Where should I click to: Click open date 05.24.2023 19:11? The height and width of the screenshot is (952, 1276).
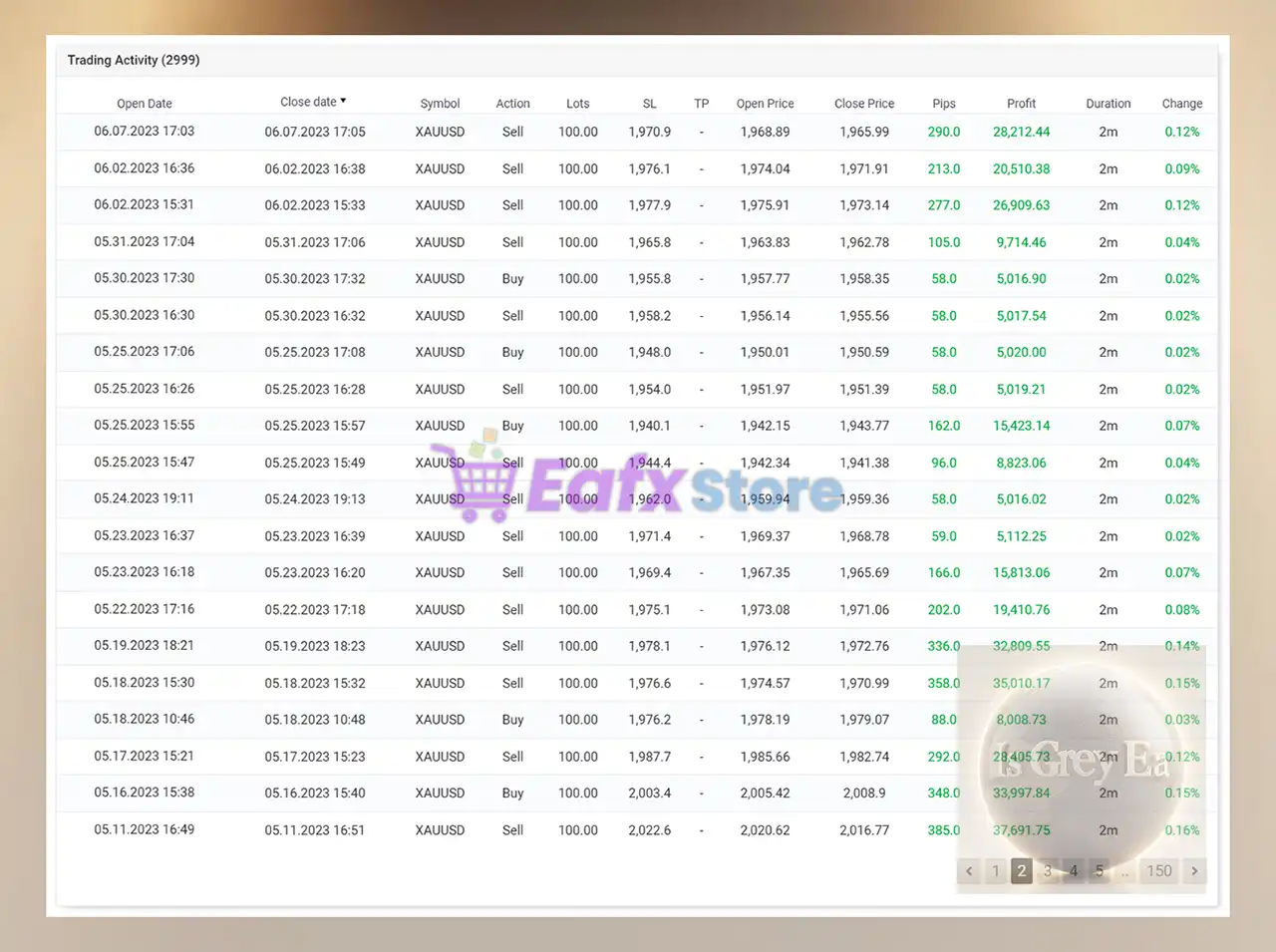(145, 498)
